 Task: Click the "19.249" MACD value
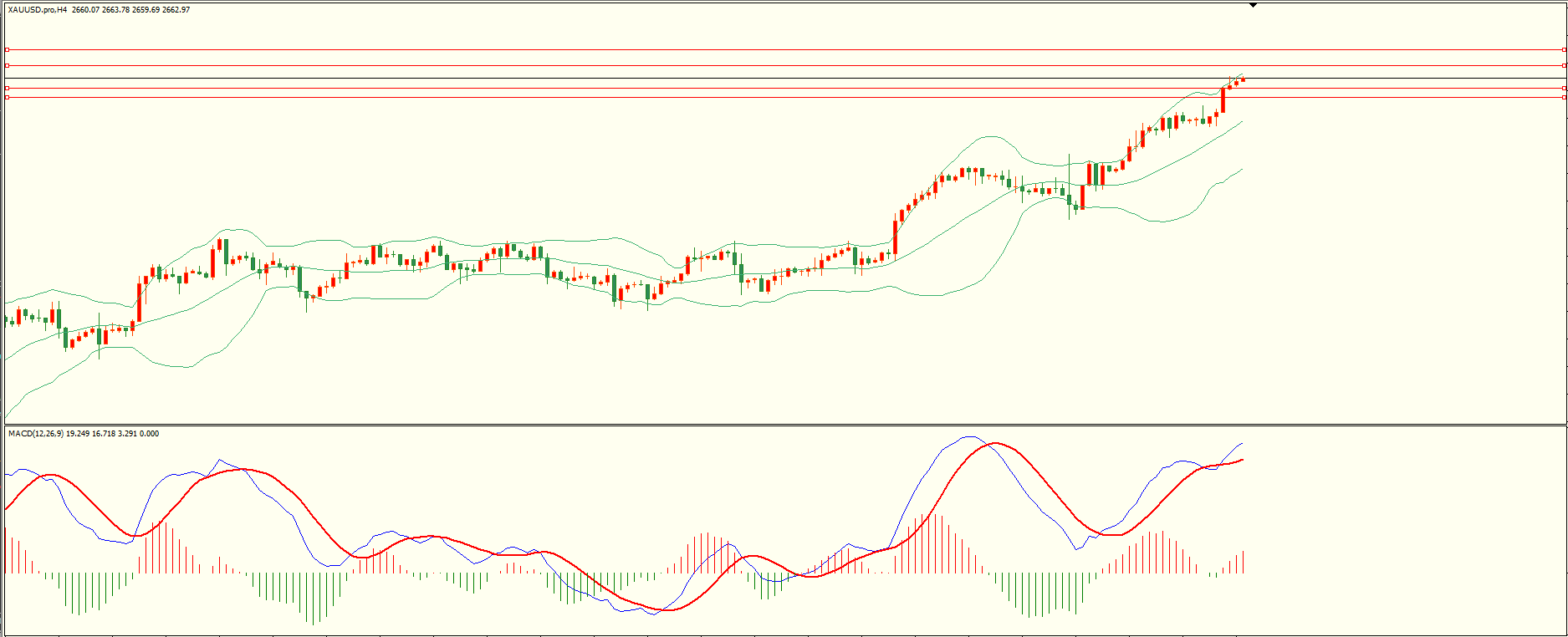pyautogui.click(x=78, y=434)
